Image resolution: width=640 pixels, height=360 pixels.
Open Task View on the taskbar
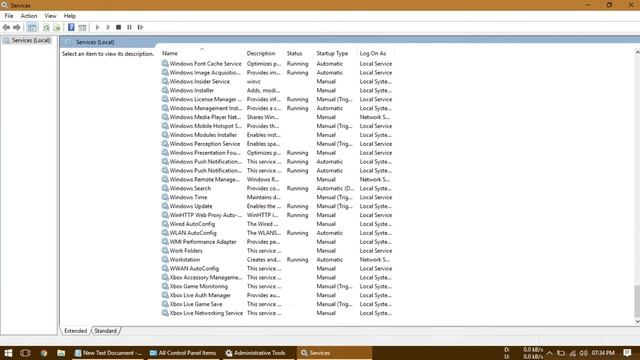(25, 353)
